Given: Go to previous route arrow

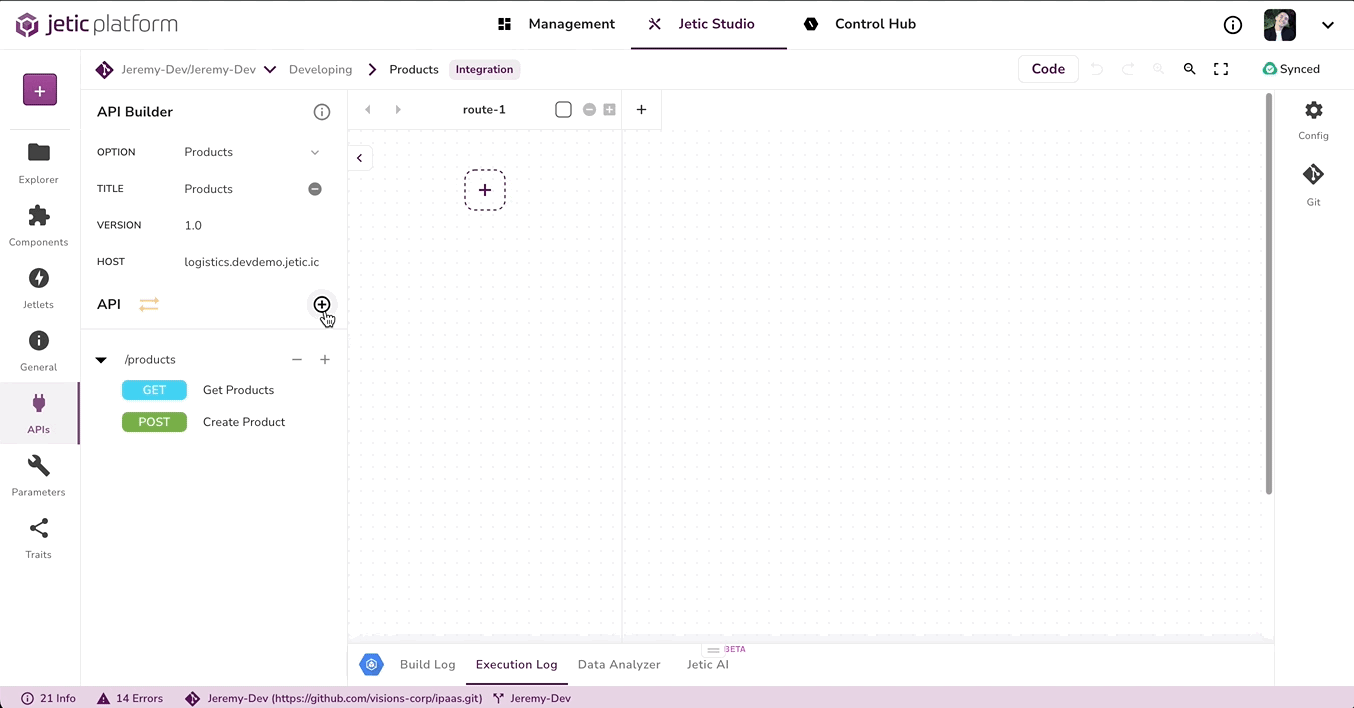Looking at the screenshot, I should (x=368, y=110).
